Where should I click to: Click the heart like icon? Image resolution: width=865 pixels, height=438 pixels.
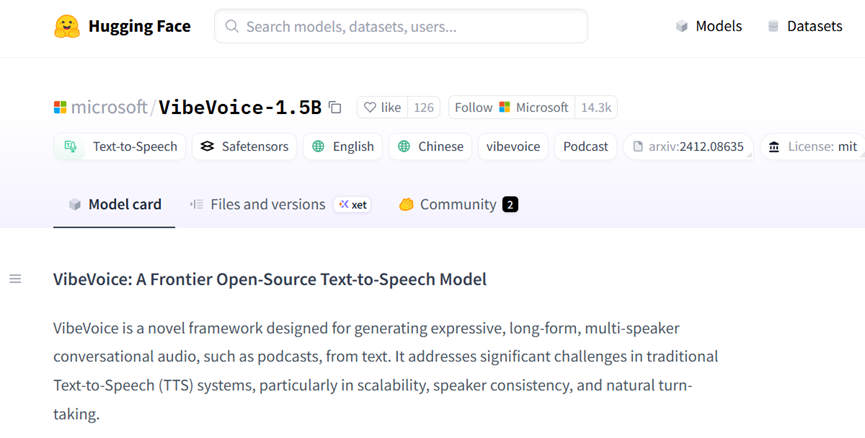pyautogui.click(x=370, y=108)
